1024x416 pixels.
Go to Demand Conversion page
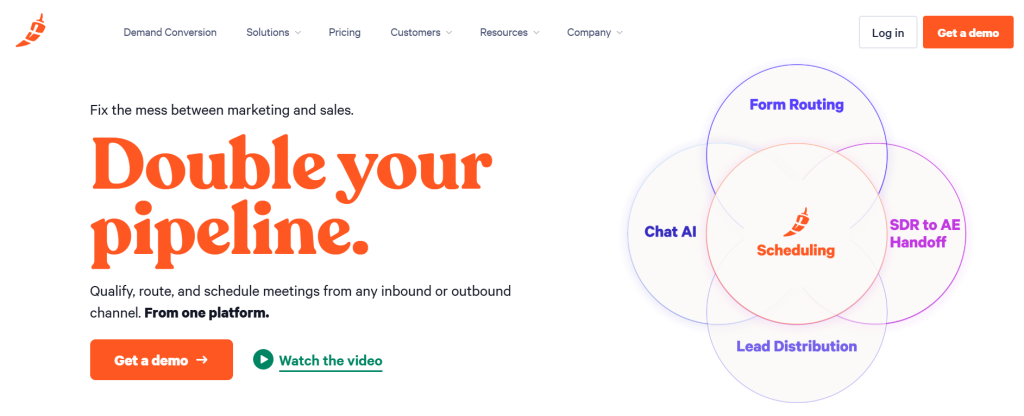[170, 32]
